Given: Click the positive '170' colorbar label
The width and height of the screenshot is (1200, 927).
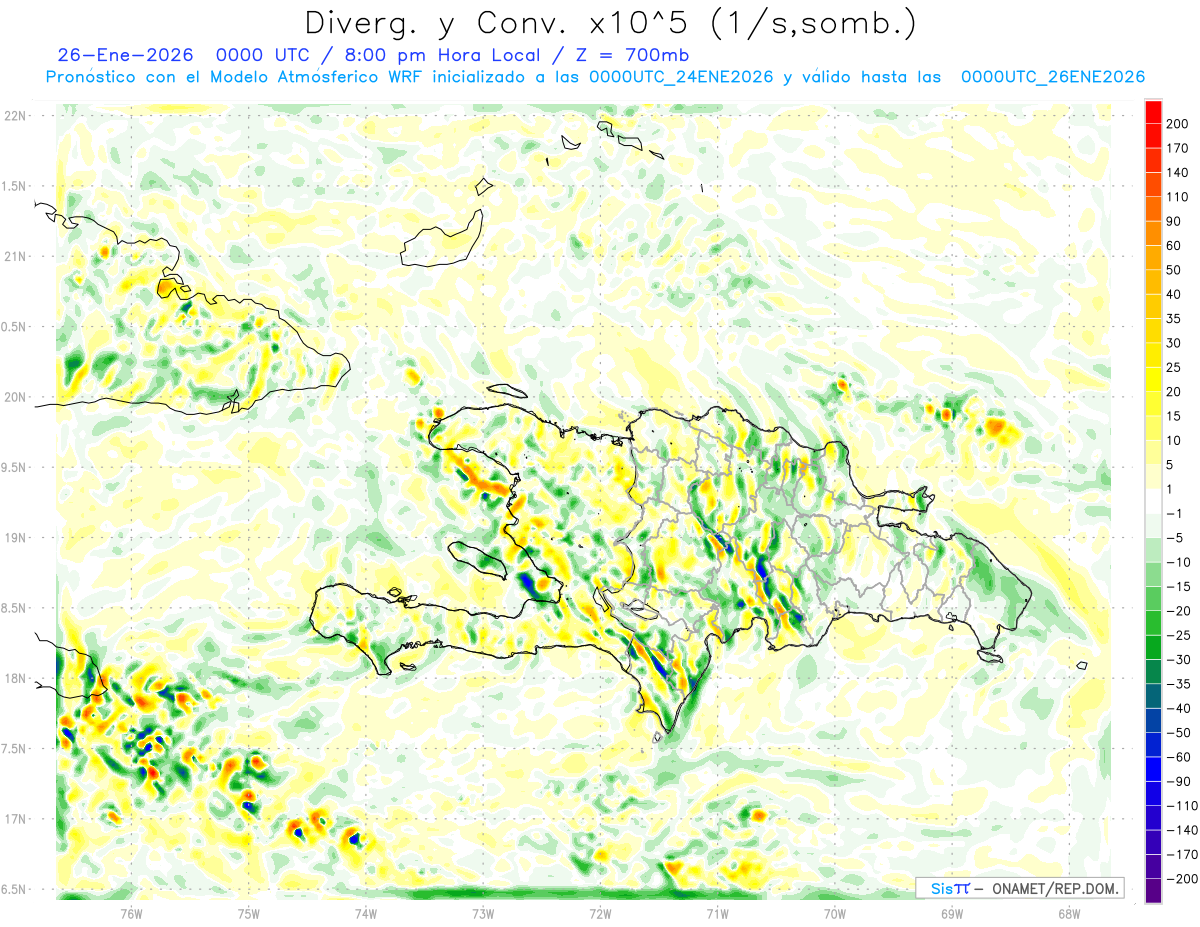Looking at the screenshot, I should click(x=1179, y=148).
